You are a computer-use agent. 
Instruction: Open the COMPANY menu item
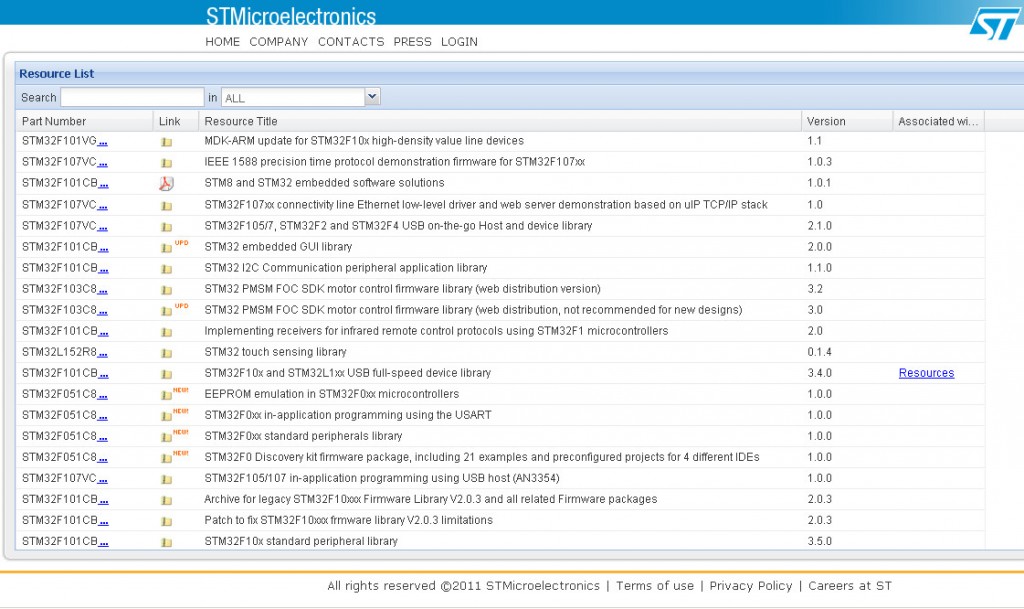click(279, 42)
